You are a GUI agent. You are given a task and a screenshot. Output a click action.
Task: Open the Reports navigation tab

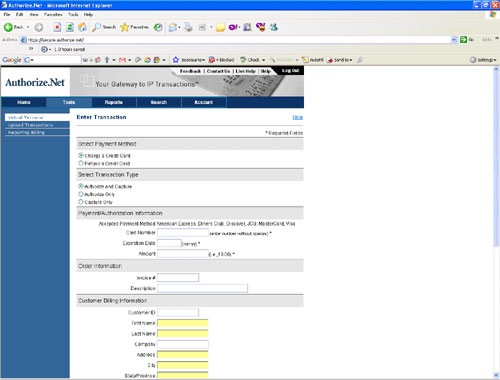[x=114, y=102]
